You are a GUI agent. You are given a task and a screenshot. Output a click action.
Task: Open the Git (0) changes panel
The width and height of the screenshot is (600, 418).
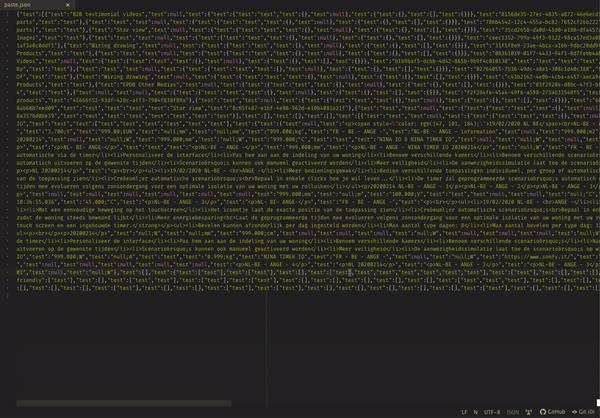[583, 412]
